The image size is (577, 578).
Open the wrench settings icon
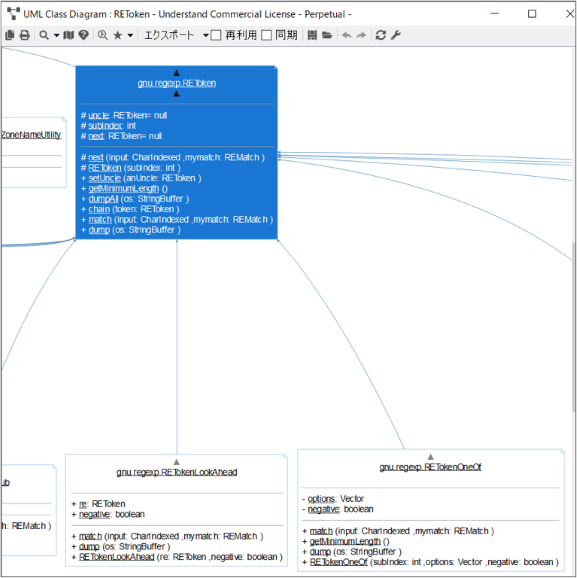[x=396, y=35]
